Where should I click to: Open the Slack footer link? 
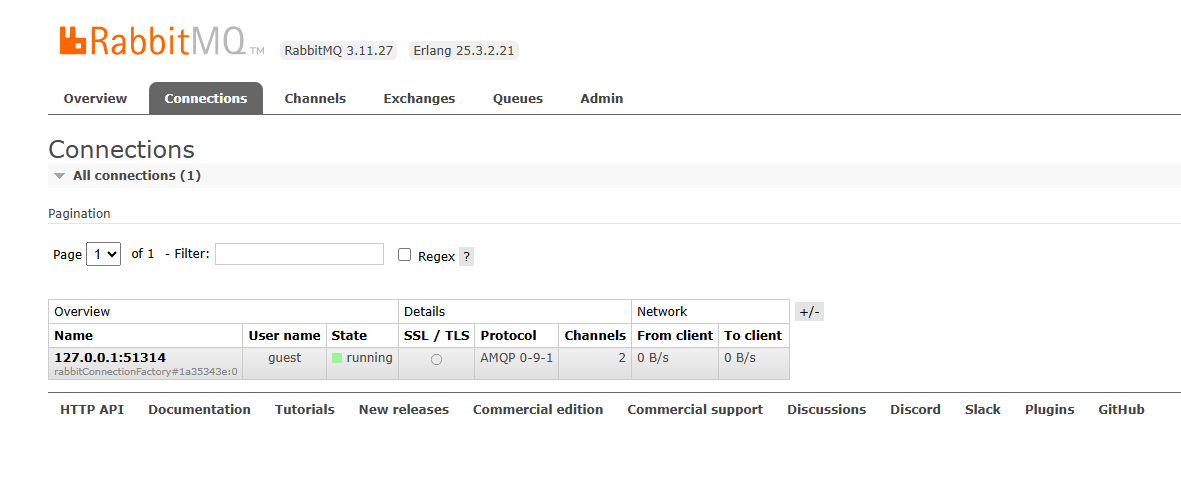click(x=983, y=410)
